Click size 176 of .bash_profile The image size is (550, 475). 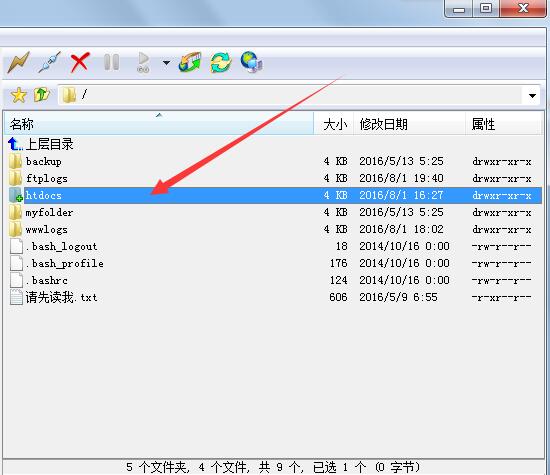click(x=338, y=263)
